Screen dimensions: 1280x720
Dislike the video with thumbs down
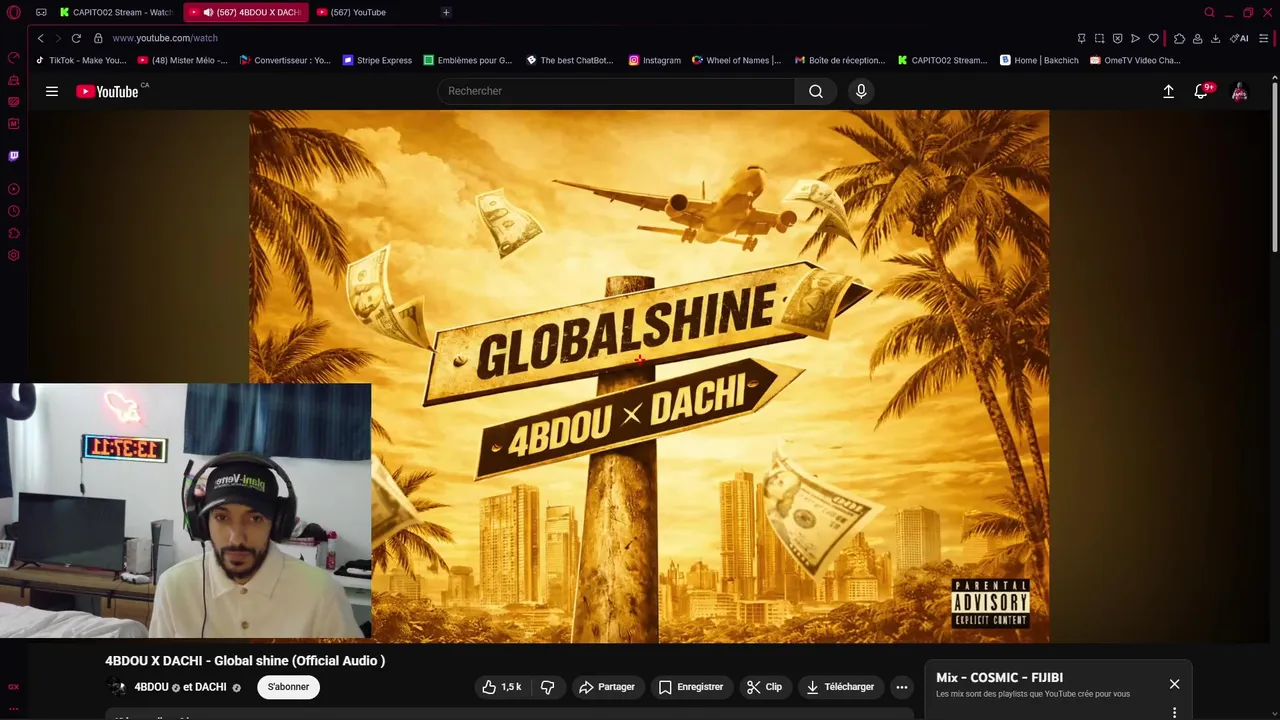coord(548,687)
